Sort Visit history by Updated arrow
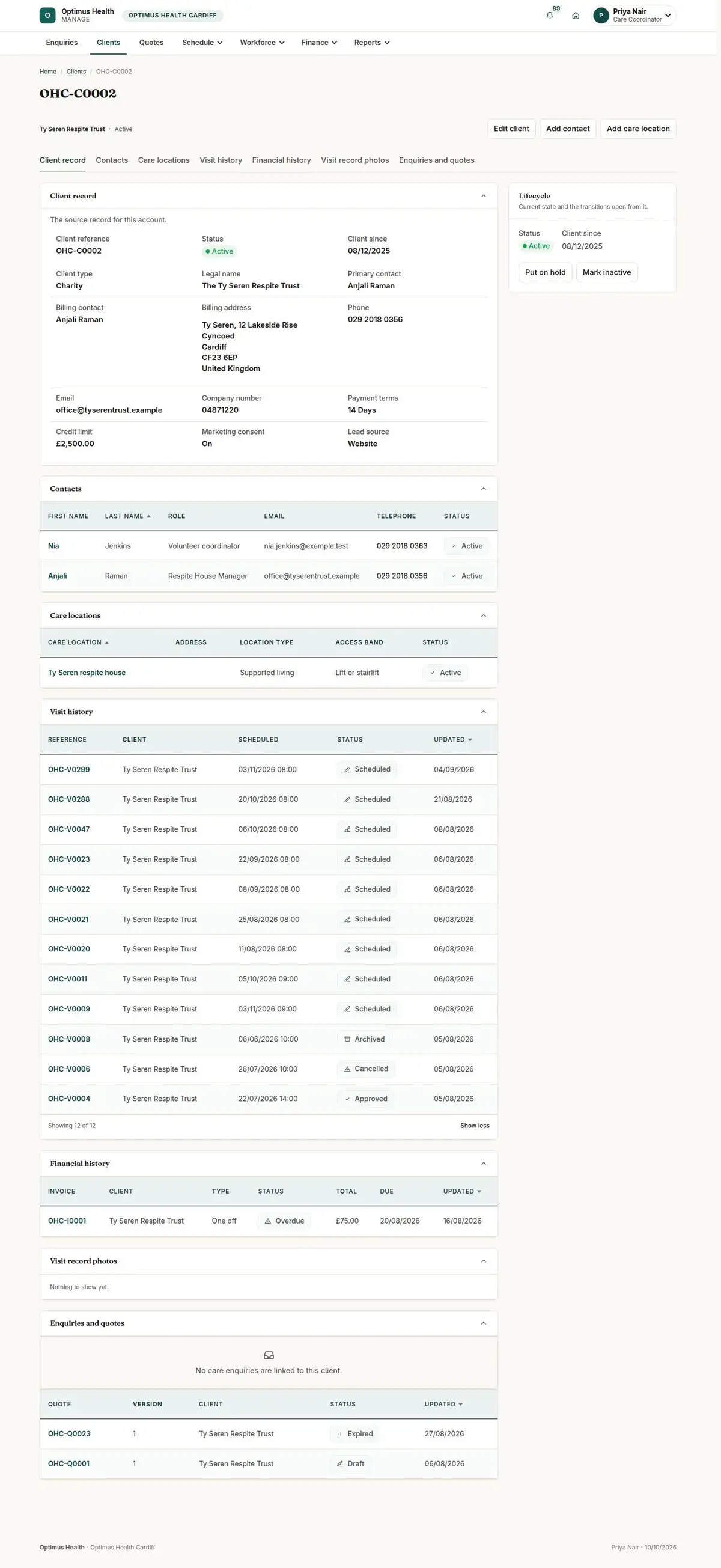The height and width of the screenshot is (1568, 721). (x=470, y=740)
